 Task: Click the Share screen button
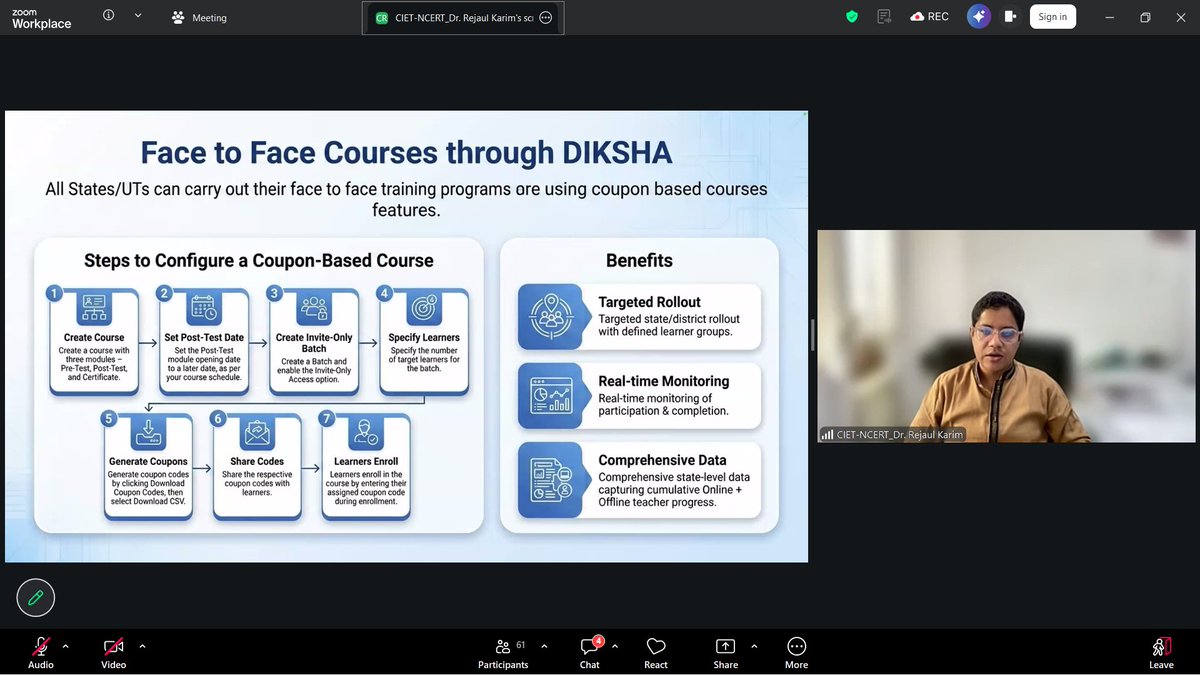[x=726, y=652]
